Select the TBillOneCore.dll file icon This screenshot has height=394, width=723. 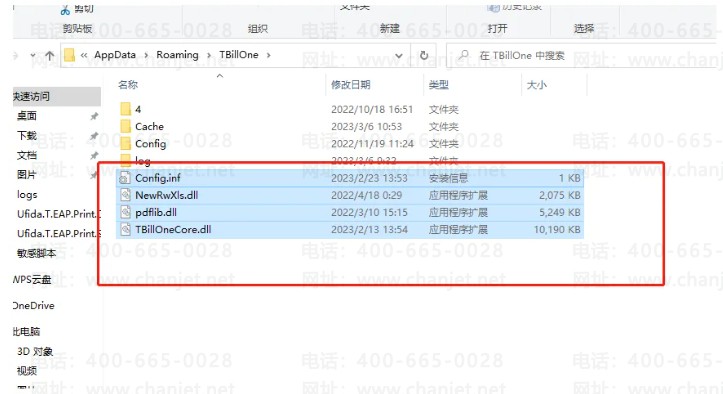[125, 229]
